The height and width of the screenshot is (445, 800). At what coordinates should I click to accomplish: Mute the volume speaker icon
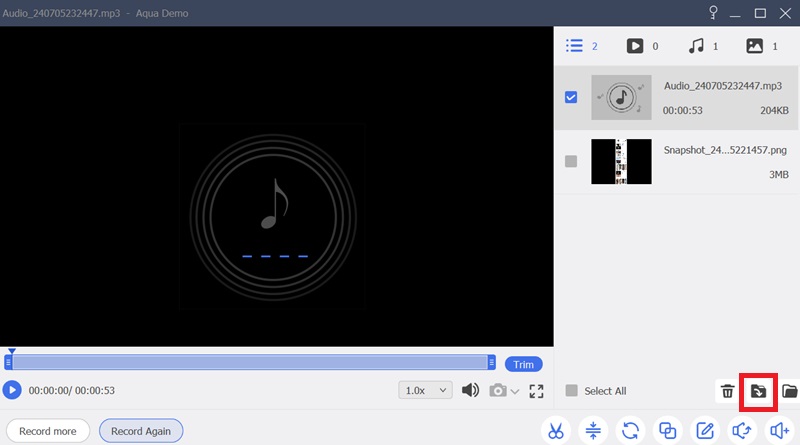tap(470, 390)
